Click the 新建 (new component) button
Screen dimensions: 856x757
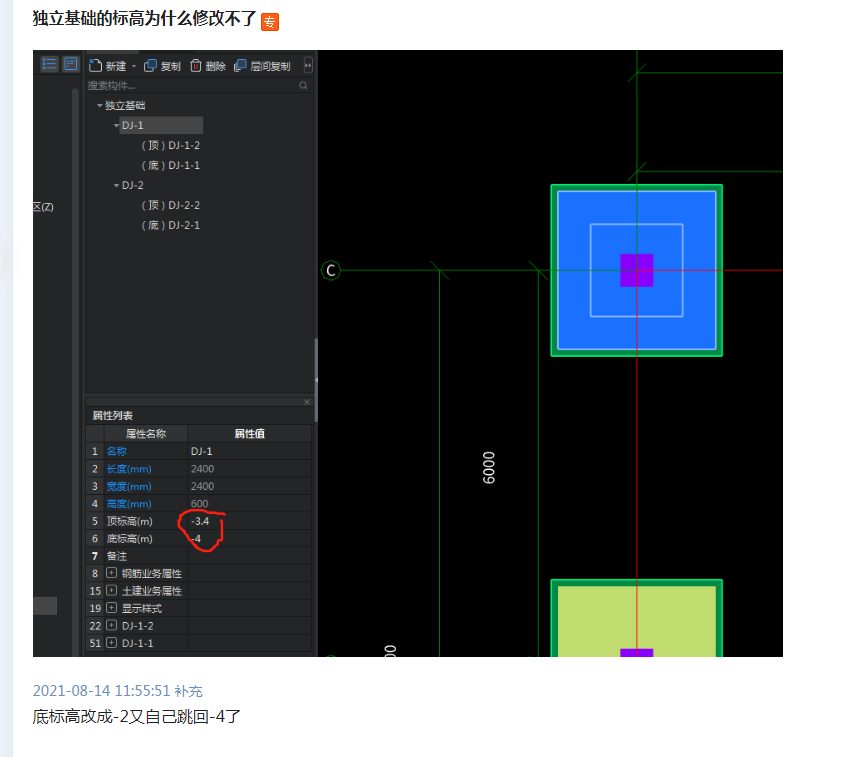(108, 66)
